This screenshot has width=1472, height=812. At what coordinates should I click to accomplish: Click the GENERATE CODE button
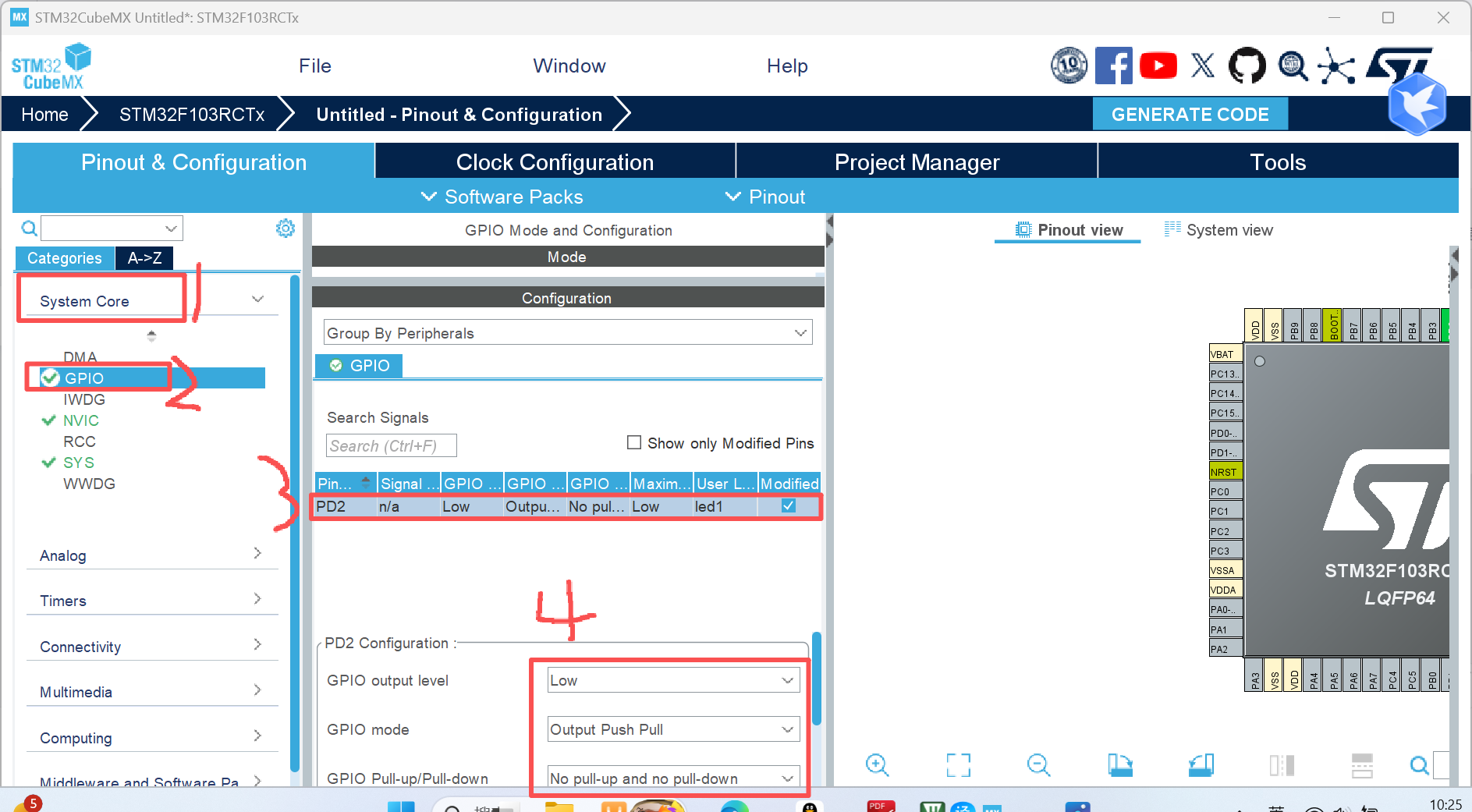point(1190,114)
